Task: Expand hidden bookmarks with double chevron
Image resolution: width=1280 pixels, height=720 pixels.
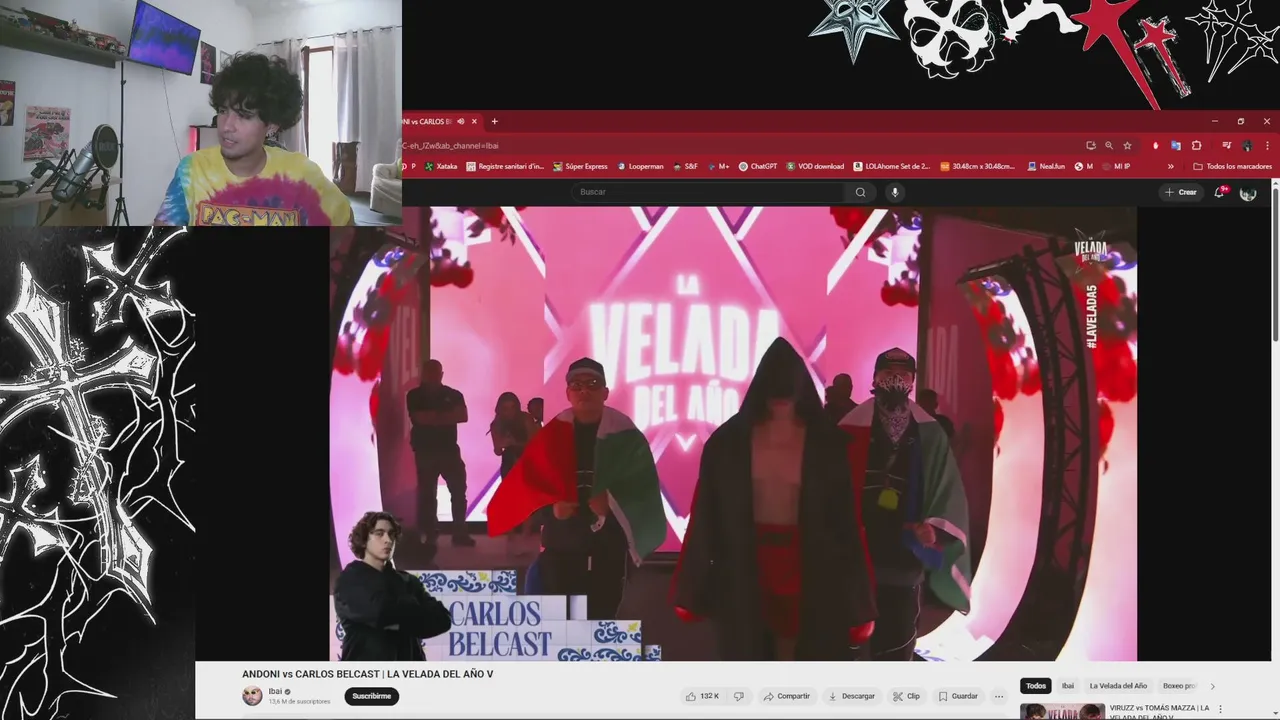Action: [x=1171, y=166]
